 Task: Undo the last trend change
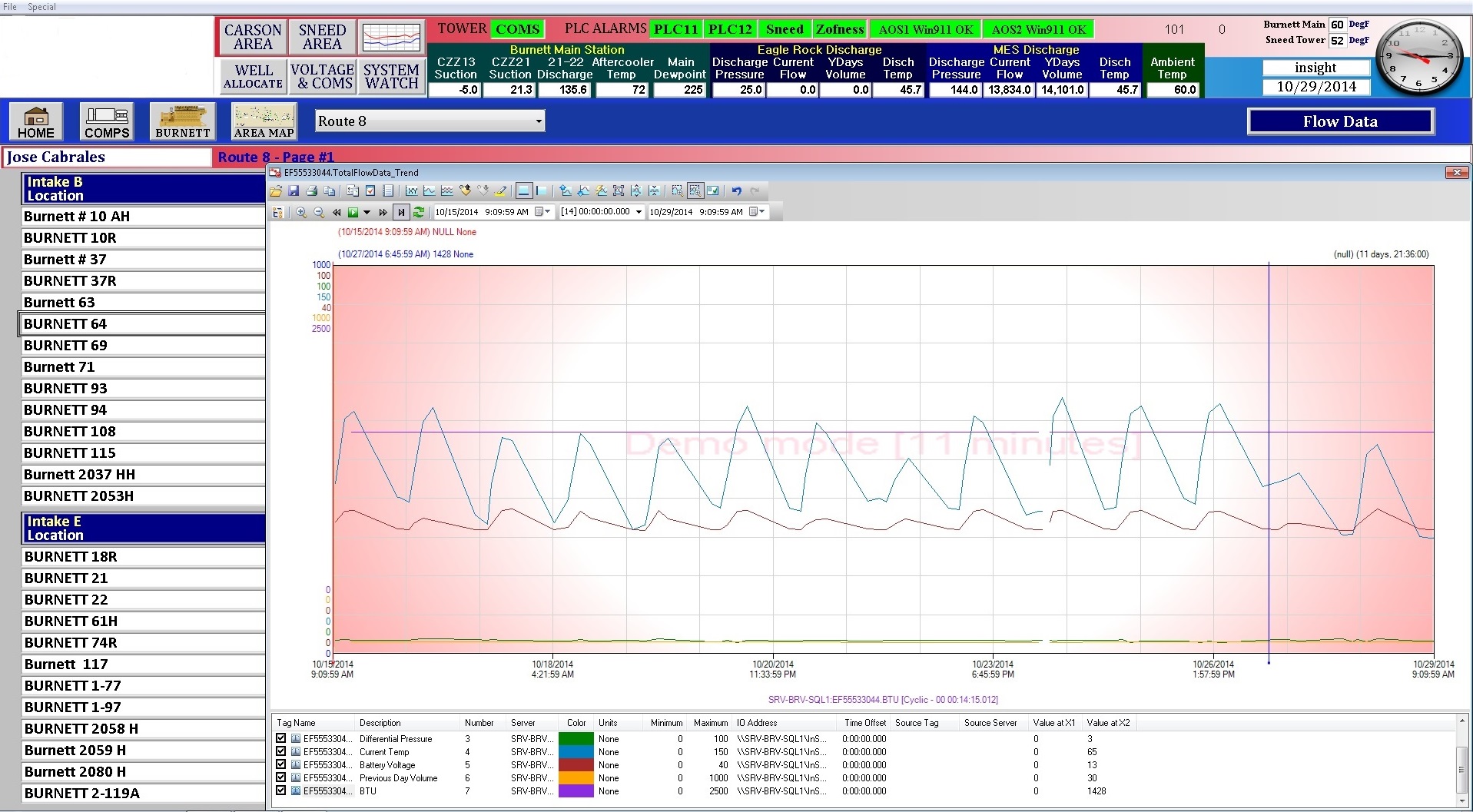click(x=737, y=191)
